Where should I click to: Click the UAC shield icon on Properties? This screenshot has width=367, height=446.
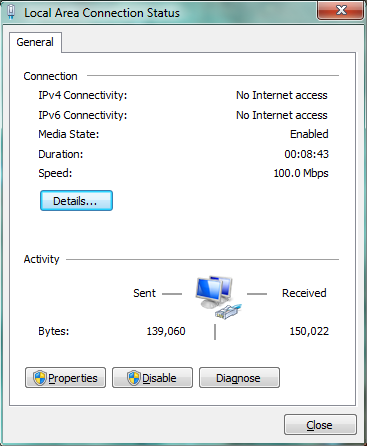coord(40,378)
